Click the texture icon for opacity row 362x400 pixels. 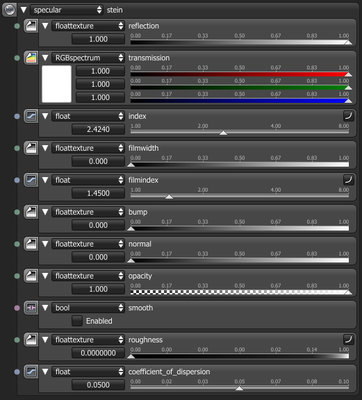[31, 276]
